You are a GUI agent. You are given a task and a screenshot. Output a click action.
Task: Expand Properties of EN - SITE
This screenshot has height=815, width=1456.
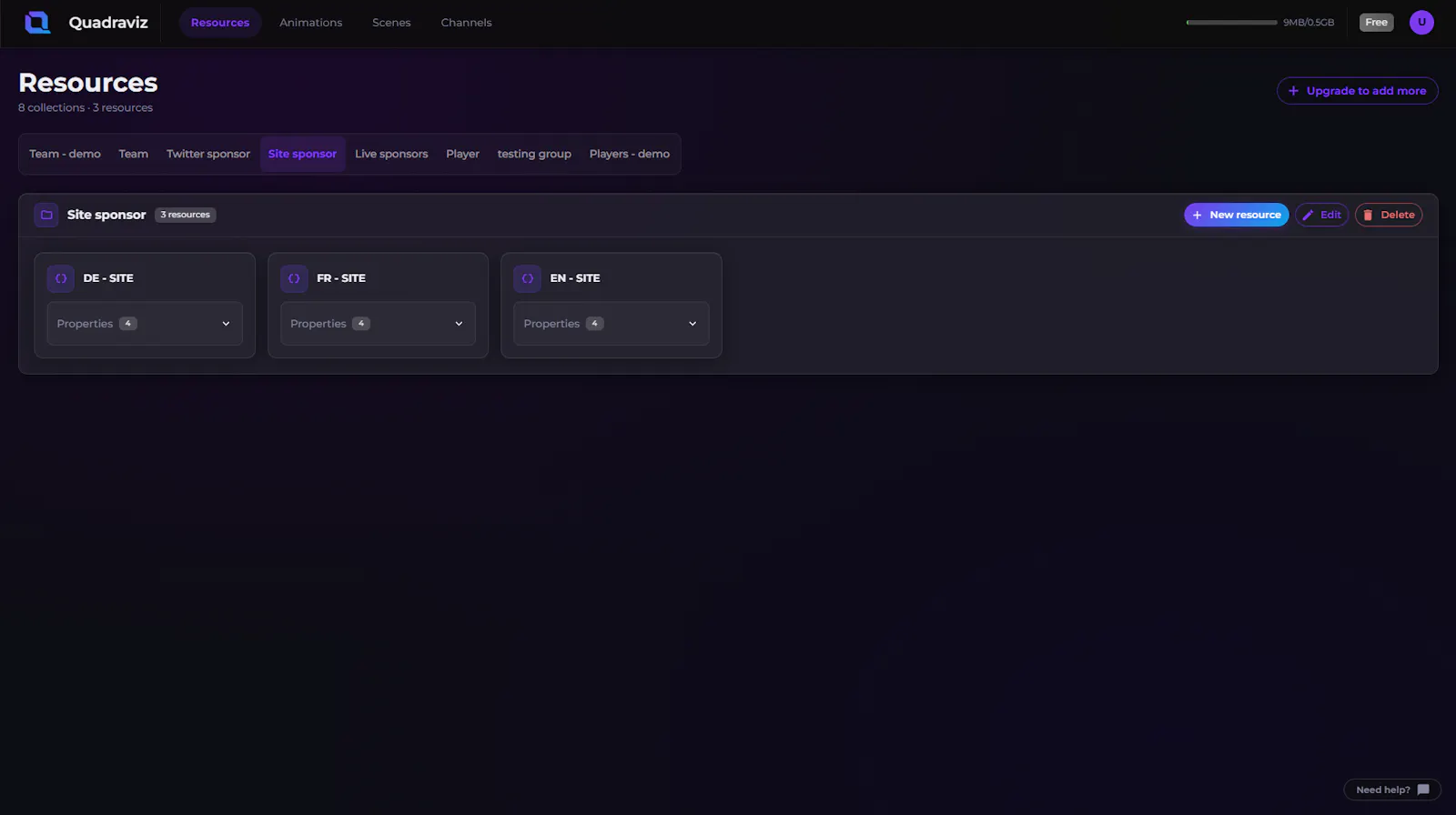(612, 324)
